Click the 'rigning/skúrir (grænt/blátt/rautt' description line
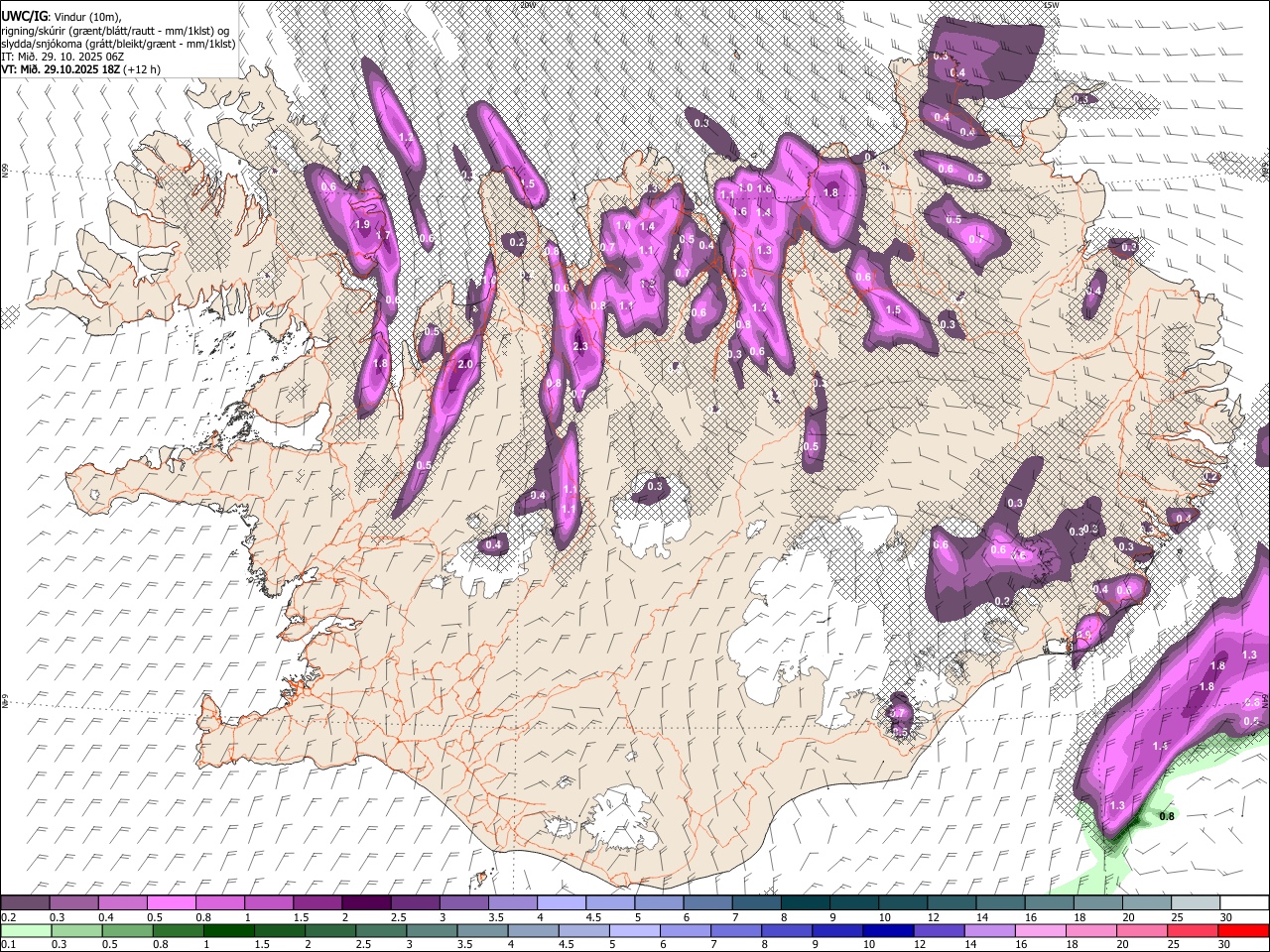Screen dimensions: 1270x952 pyautogui.click(x=114, y=31)
